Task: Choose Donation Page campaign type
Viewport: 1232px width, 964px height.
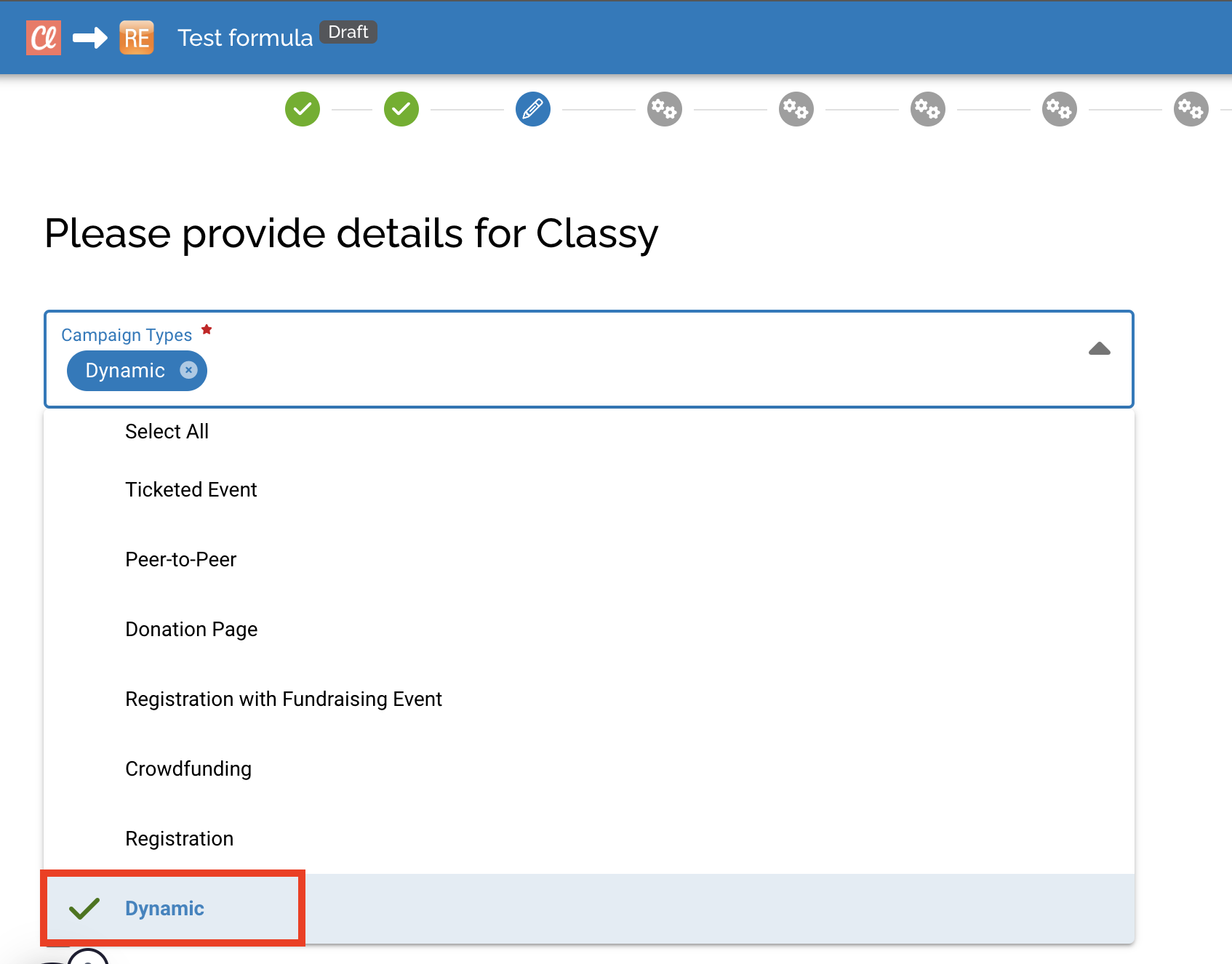Action: point(191,630)
